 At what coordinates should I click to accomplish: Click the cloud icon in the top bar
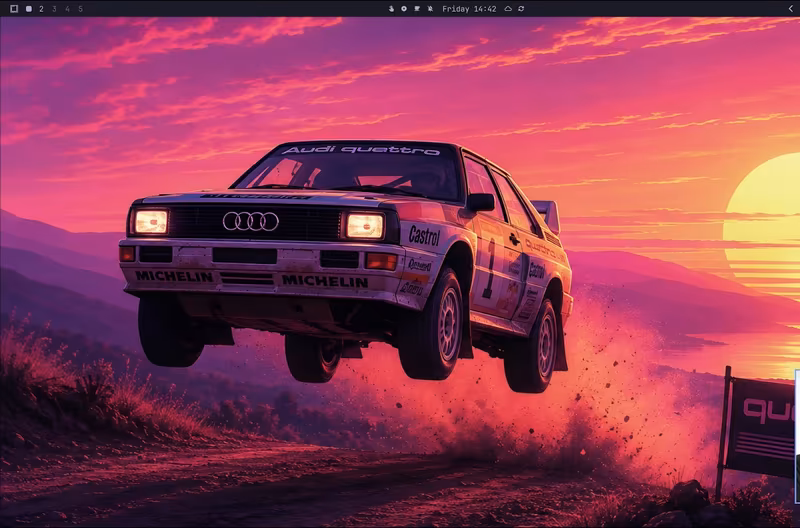(x=508, y=9)
